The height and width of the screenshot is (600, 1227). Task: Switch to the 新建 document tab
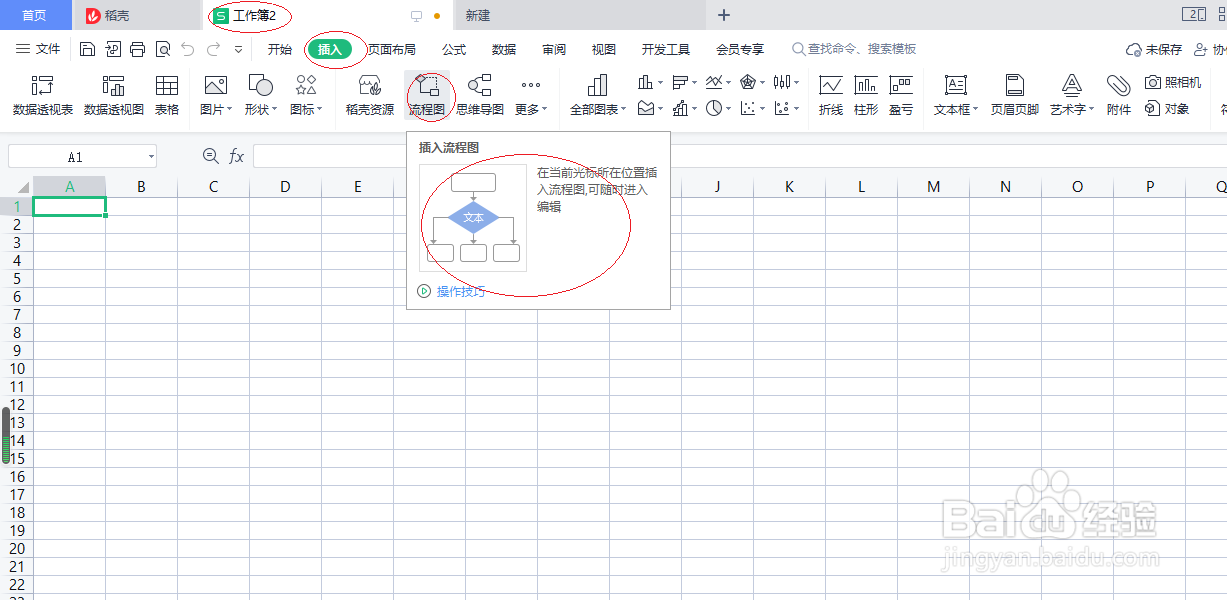(579, 15)
